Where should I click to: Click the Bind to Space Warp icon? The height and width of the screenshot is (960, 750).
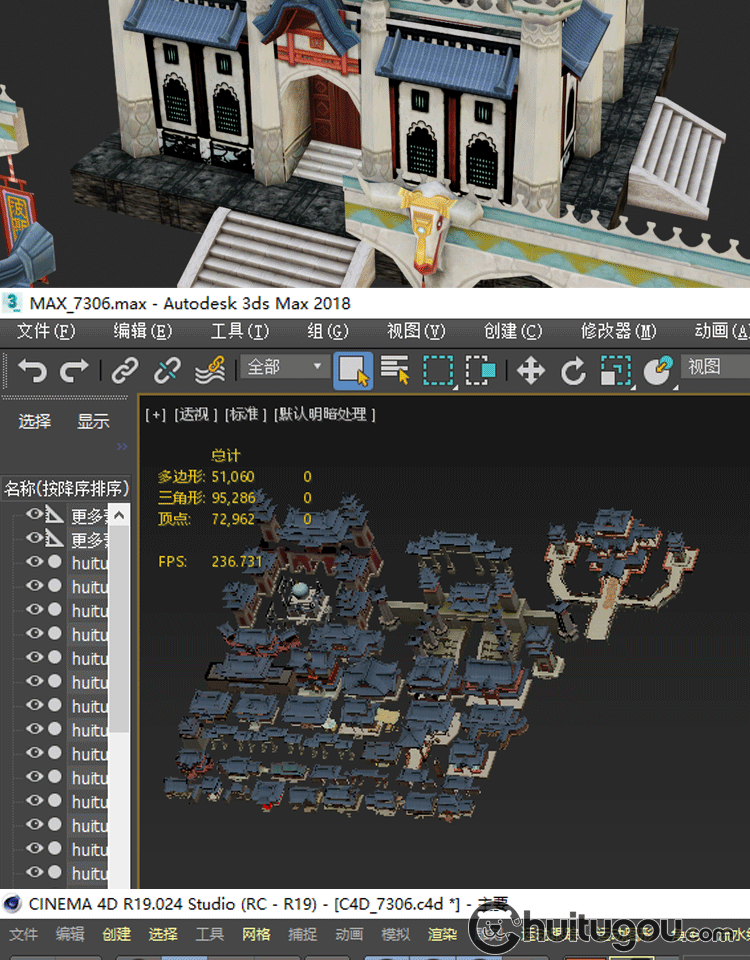coord(209,370)
